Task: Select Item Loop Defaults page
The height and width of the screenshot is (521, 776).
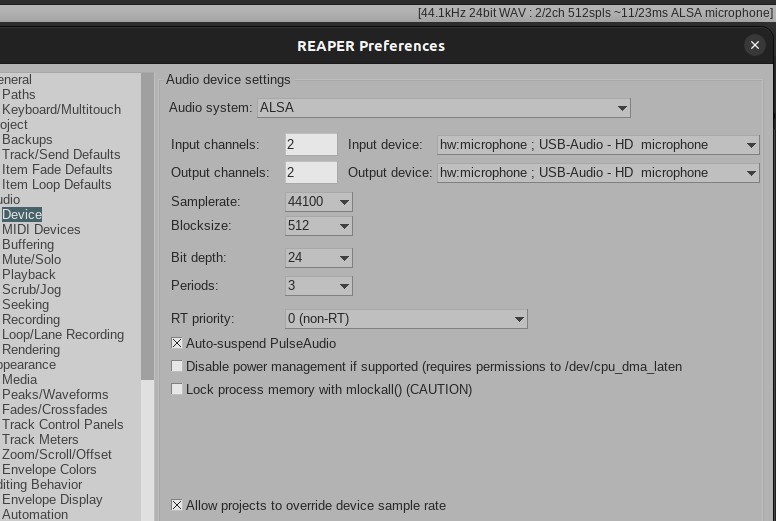Action: click(56, 185)
